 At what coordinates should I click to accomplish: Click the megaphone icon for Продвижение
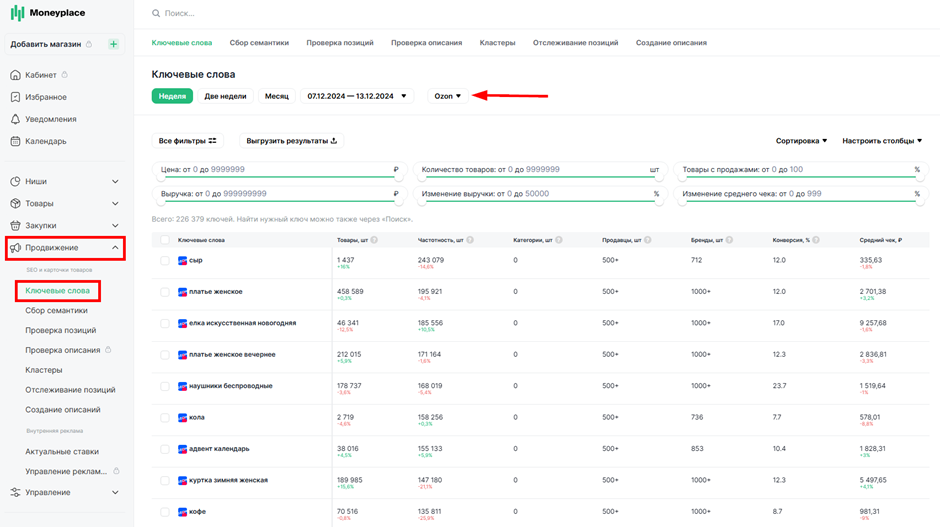(x=16, y=248)
